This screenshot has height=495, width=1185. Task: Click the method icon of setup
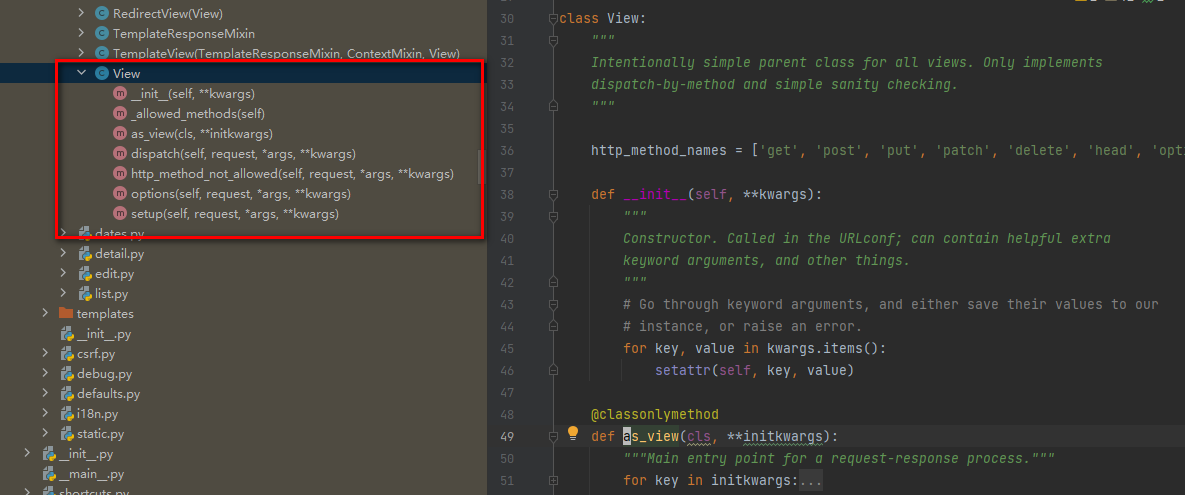[x=119, y=214]
